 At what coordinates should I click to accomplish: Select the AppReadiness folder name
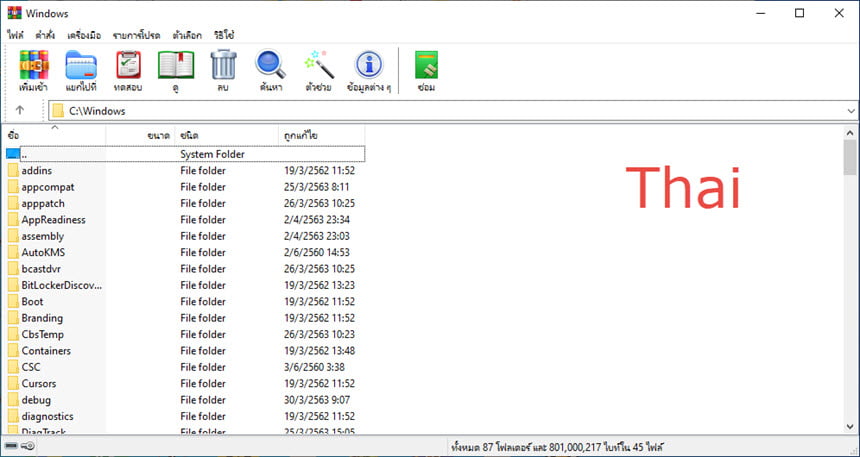[54, 220]
